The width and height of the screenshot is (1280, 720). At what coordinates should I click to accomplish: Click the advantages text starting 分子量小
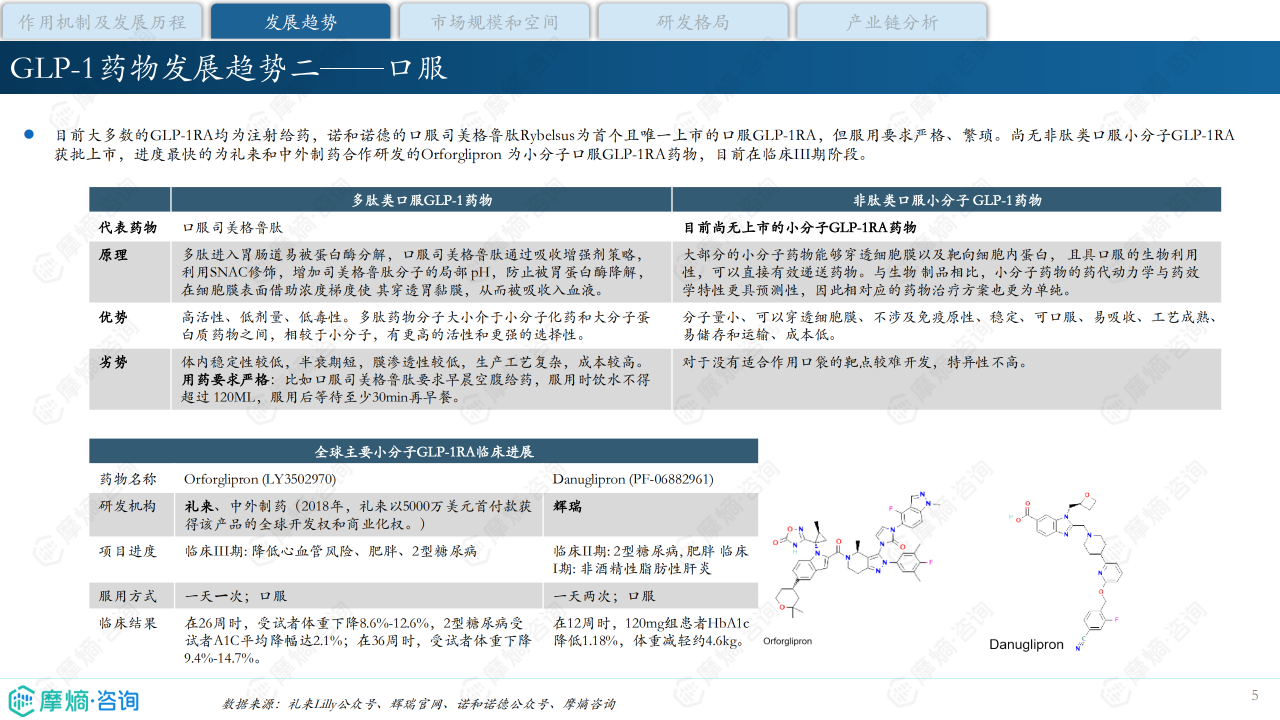(x=949, y=325)
